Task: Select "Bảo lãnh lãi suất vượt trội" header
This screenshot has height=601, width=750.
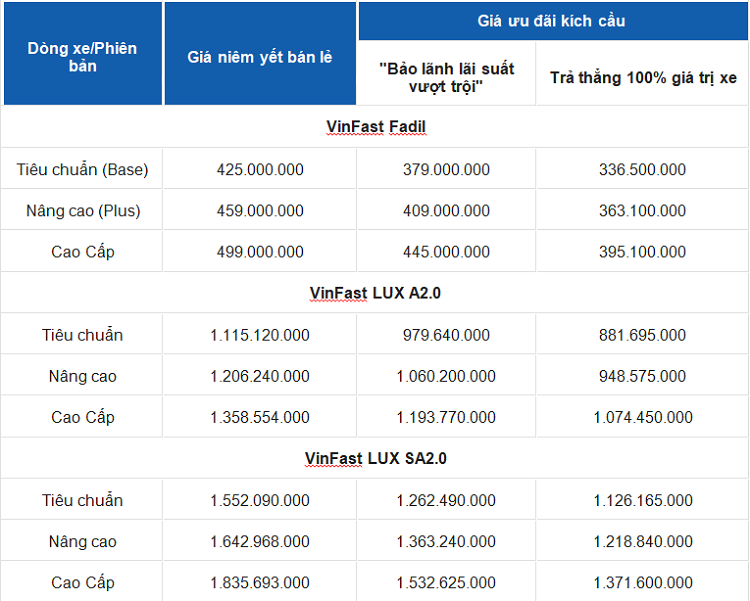Action: pos(447,78)
